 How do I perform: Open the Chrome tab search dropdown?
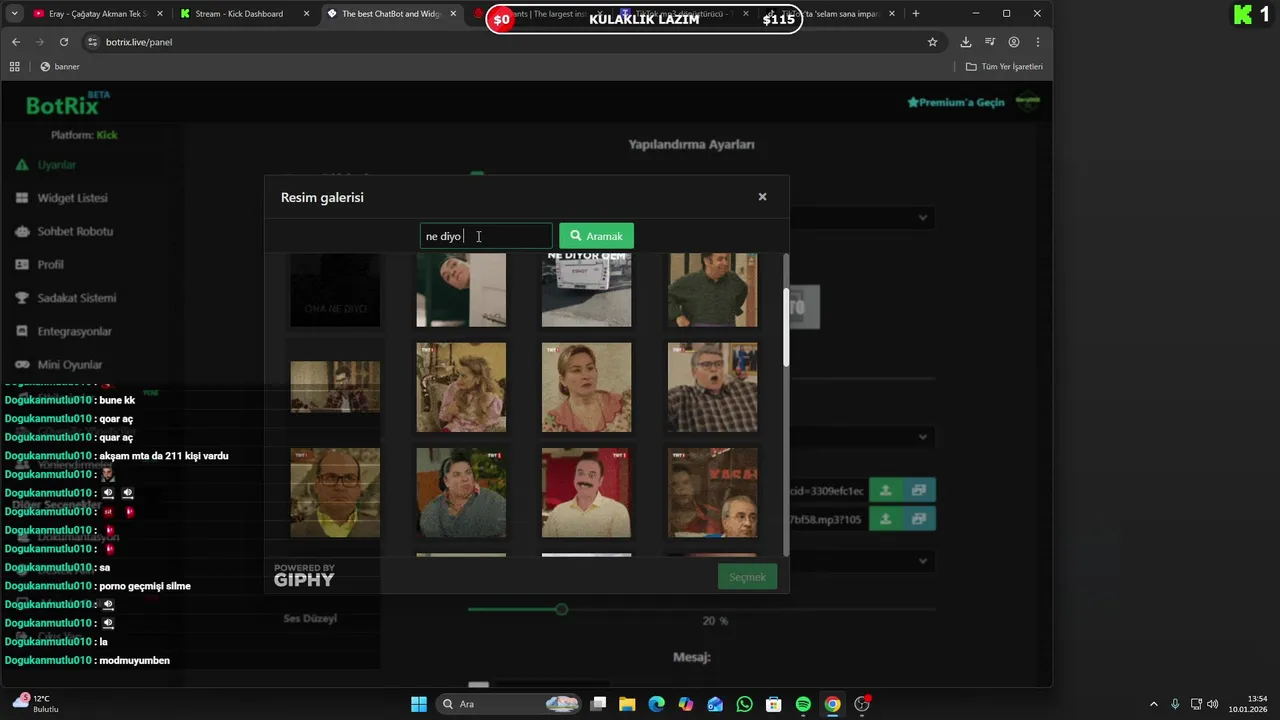coord(14,14)
